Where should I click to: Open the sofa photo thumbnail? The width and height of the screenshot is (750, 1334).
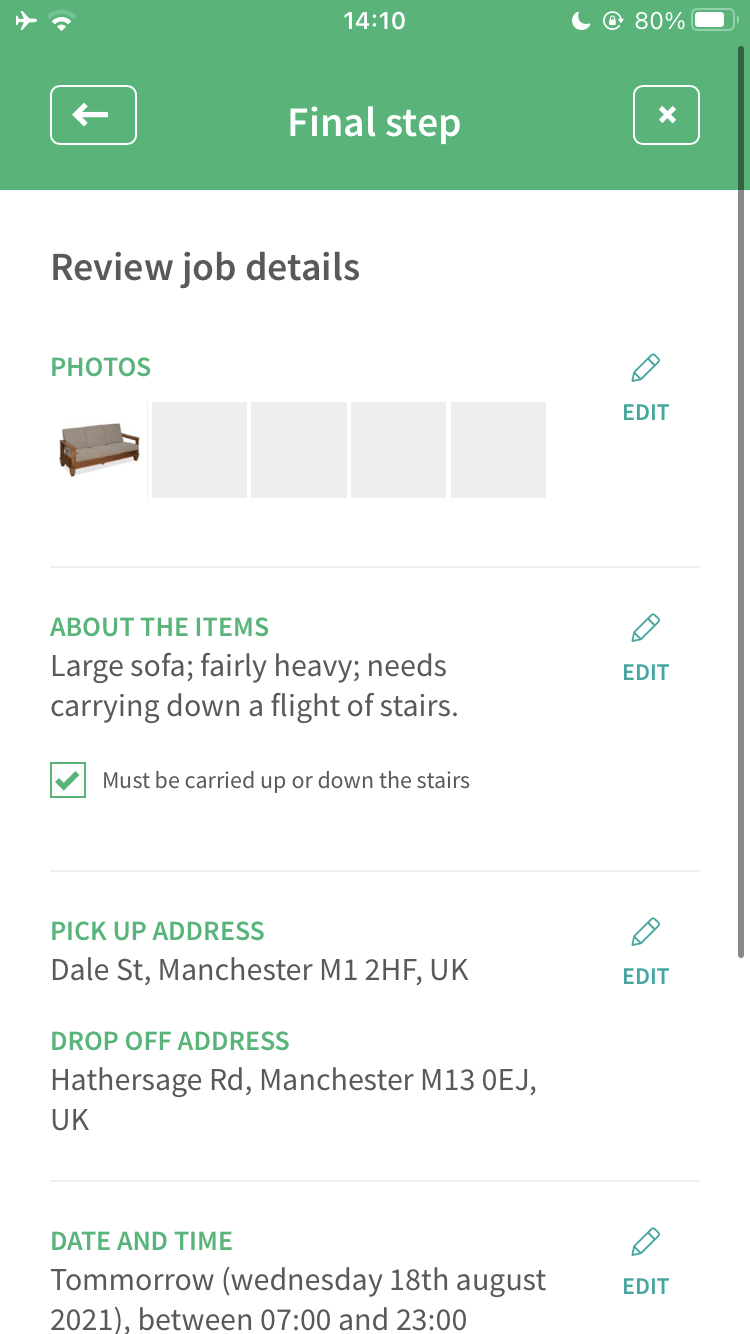pos(99,450)
